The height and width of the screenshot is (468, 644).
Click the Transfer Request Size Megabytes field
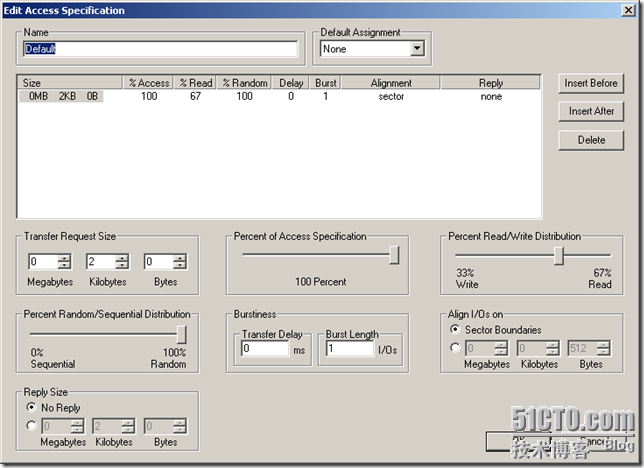pos(44,261)
